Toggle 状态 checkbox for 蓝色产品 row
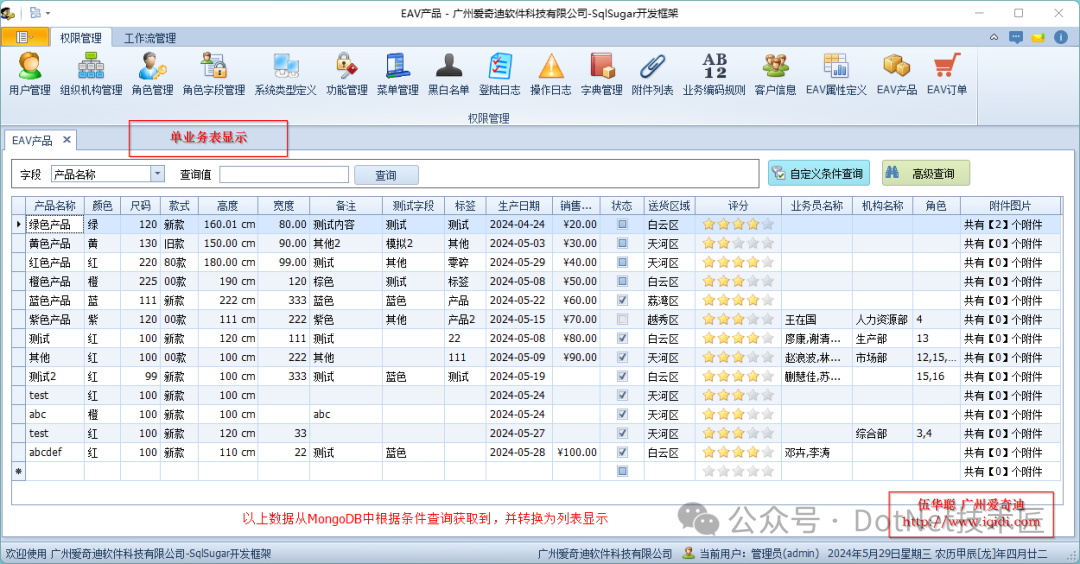1080x564 pixels. click(622, 301)
